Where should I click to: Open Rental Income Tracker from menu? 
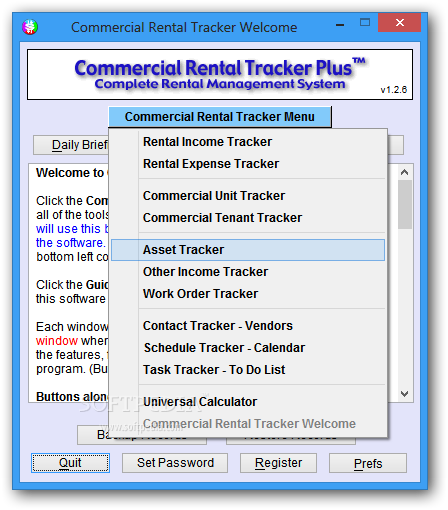[248, 142]
